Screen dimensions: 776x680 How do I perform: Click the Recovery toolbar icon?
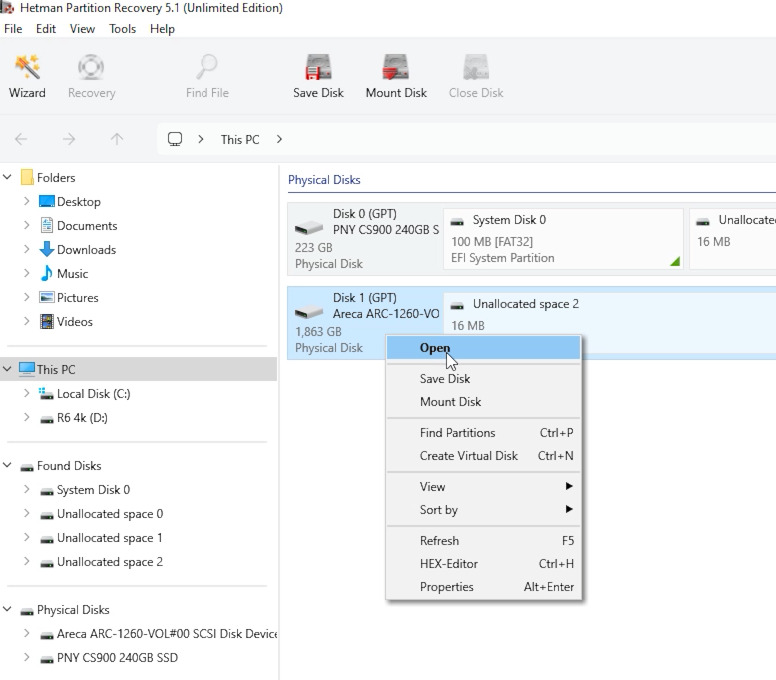tap(91, 76)
